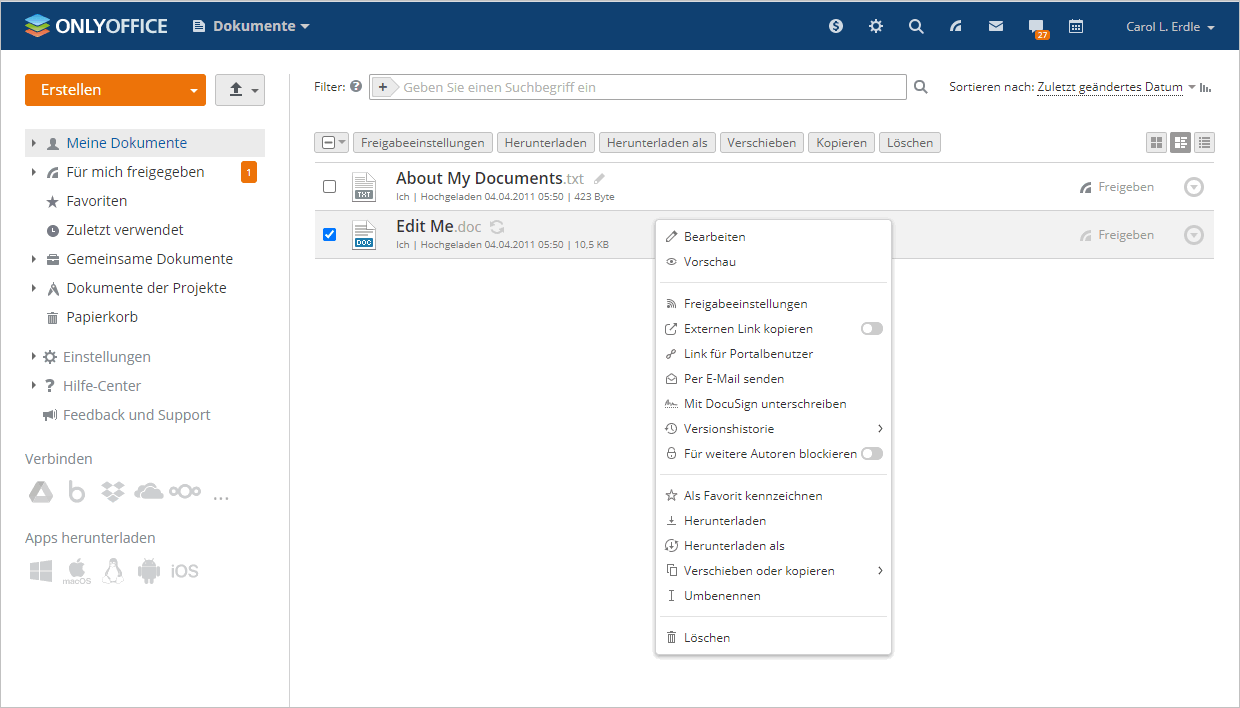Toggle sort direction icon

click(1206, 87)
